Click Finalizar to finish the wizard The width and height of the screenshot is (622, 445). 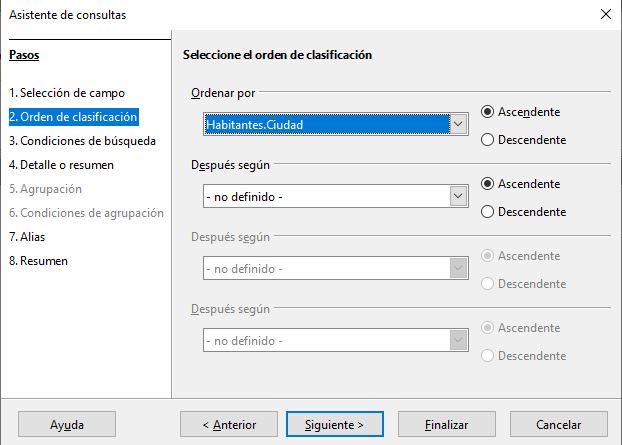tap(447, 424)
